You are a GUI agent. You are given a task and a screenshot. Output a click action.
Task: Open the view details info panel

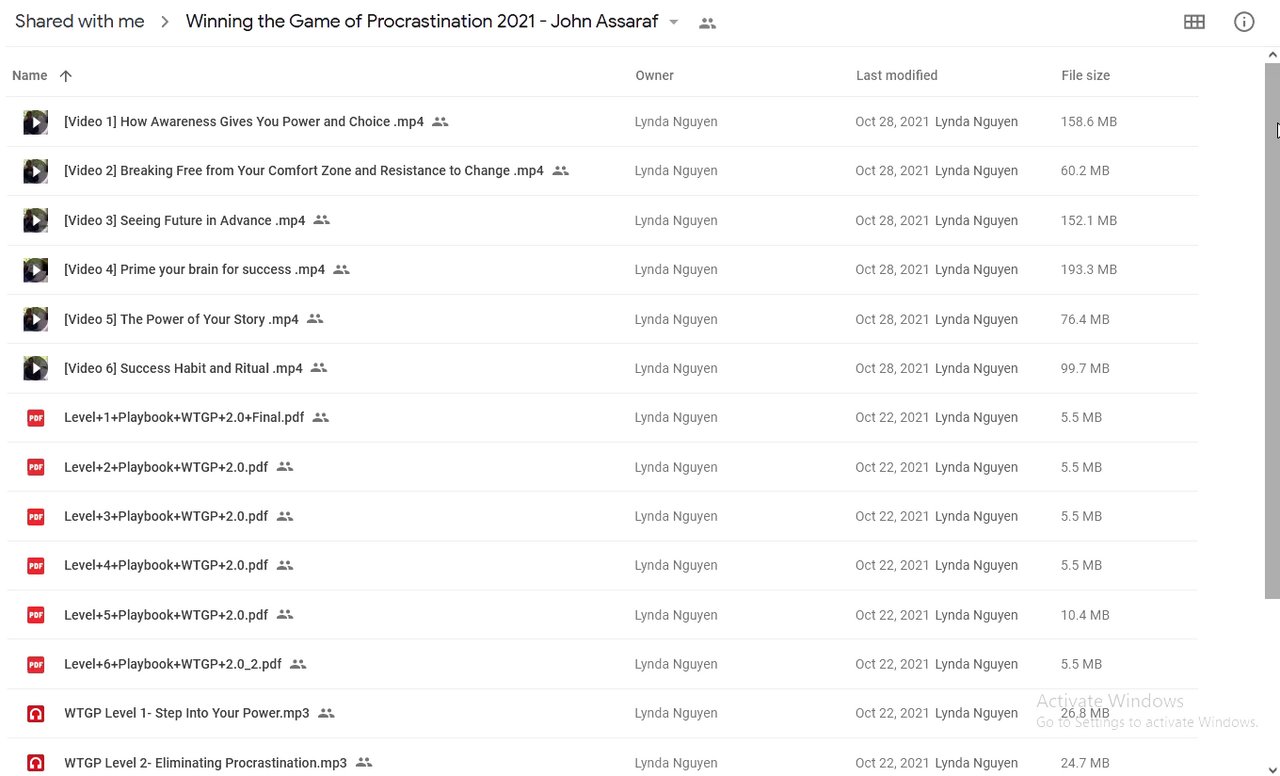[1244, 22]
